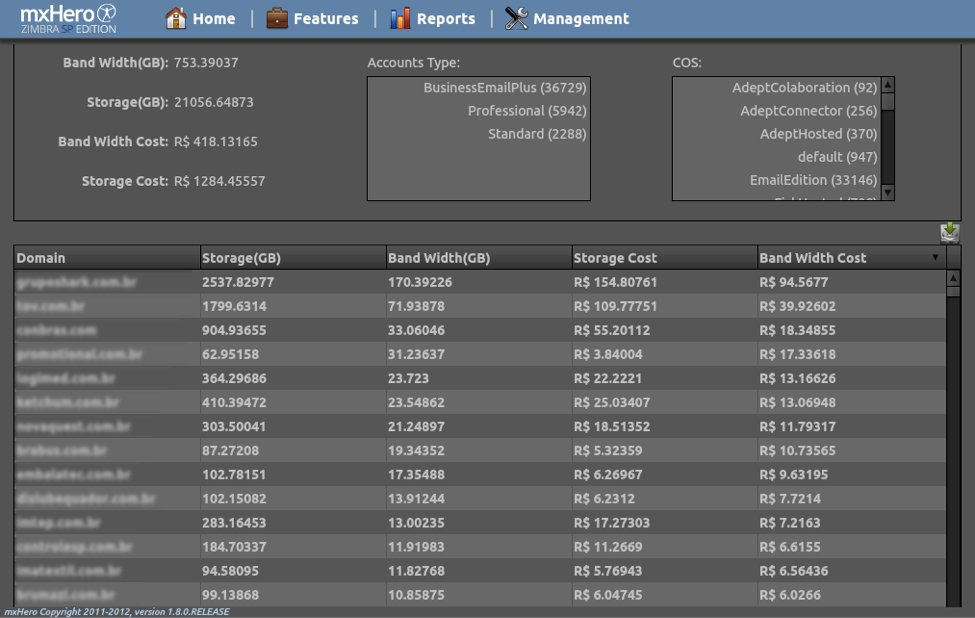Select AdeptHosted in the COS list
This screenshot has width=975, height=618.
point(818,134)
